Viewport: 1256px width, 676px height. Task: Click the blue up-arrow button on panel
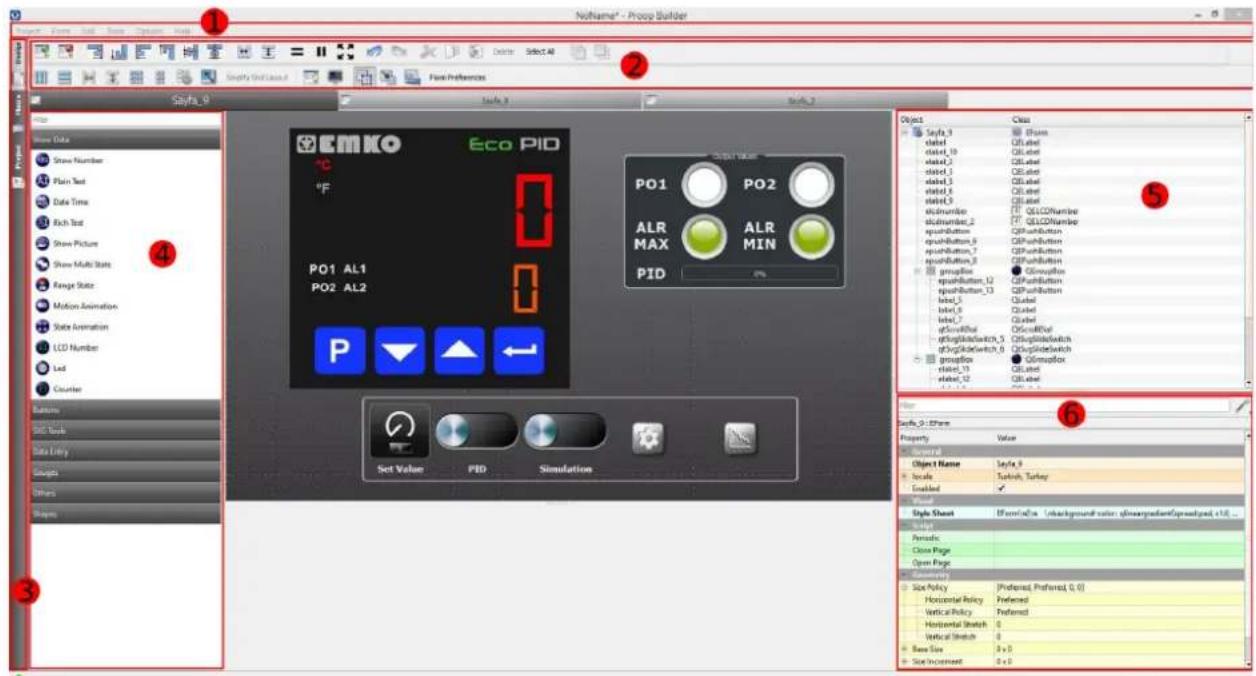point(459,352)
